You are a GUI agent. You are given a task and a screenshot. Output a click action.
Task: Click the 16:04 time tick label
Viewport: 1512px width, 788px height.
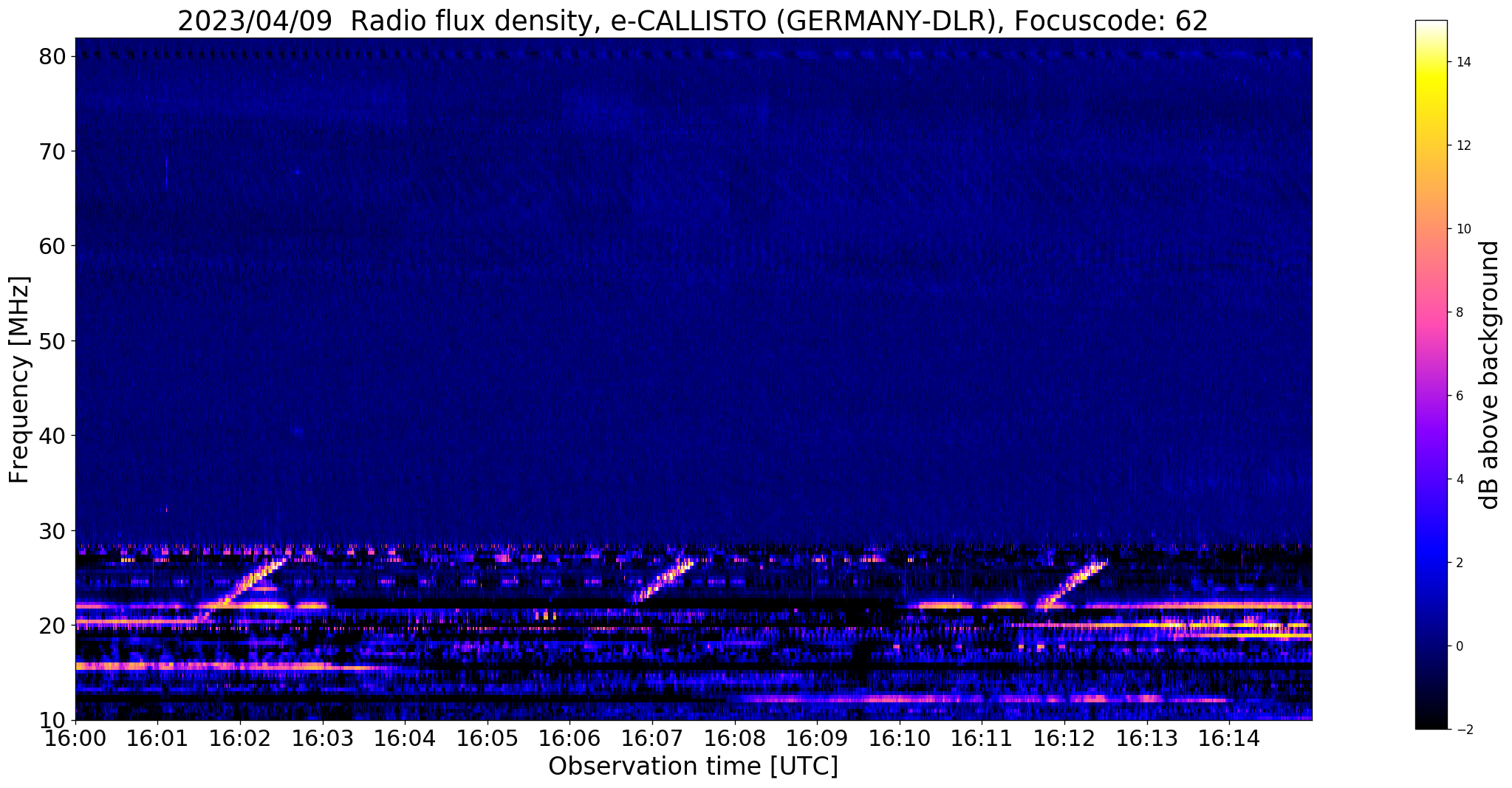point(405,737)
